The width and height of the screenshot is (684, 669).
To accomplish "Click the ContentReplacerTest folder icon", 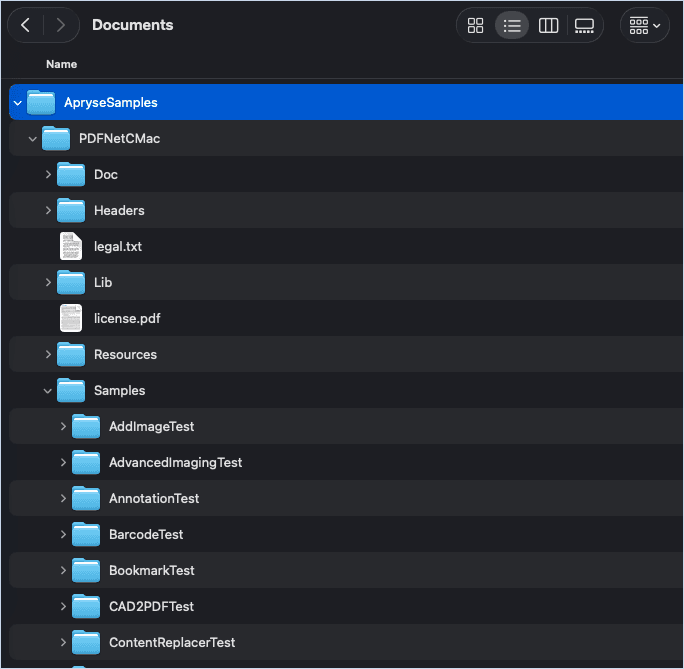I will [x=86, y=642].
